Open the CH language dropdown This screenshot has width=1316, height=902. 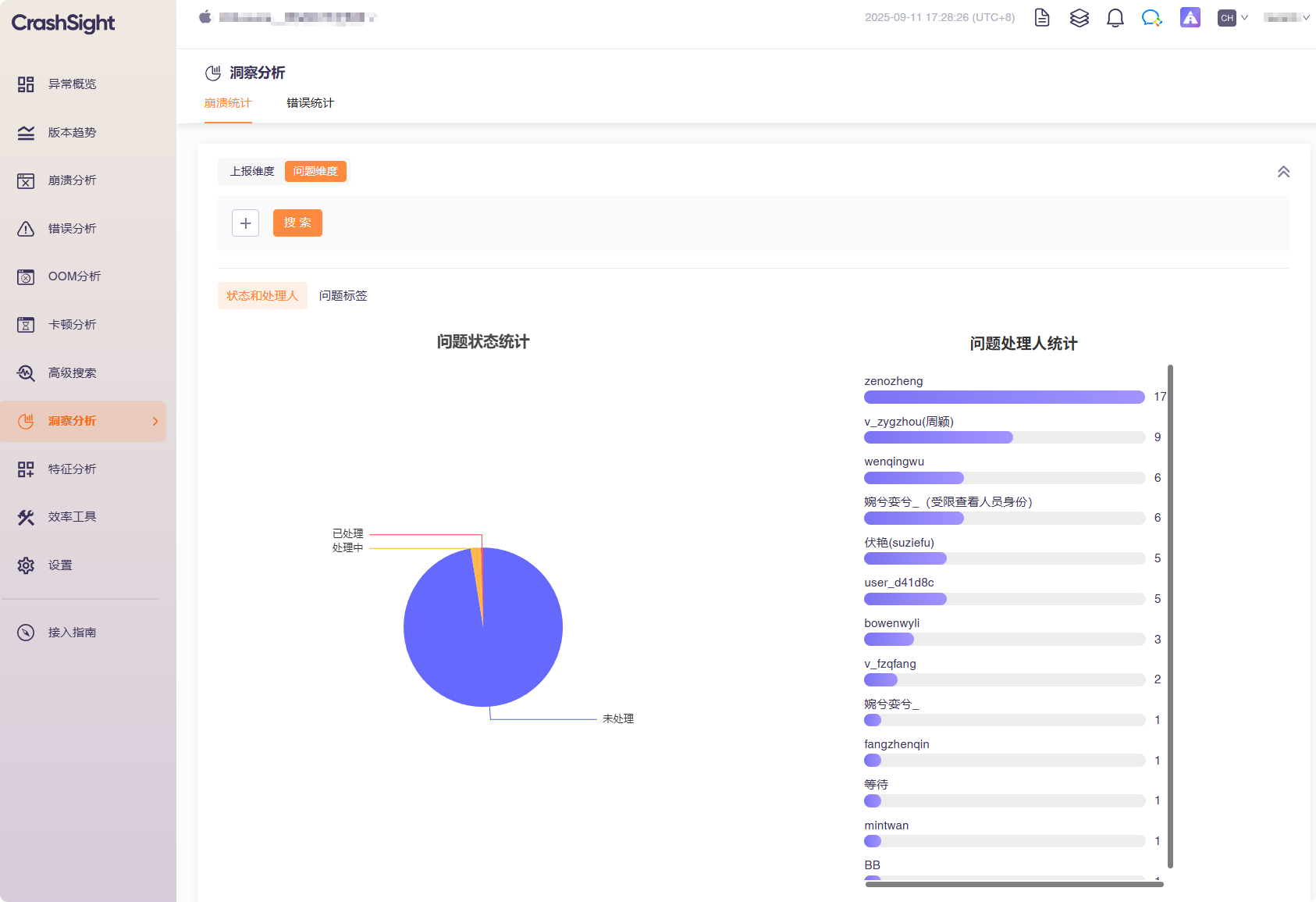[1232, 18]
